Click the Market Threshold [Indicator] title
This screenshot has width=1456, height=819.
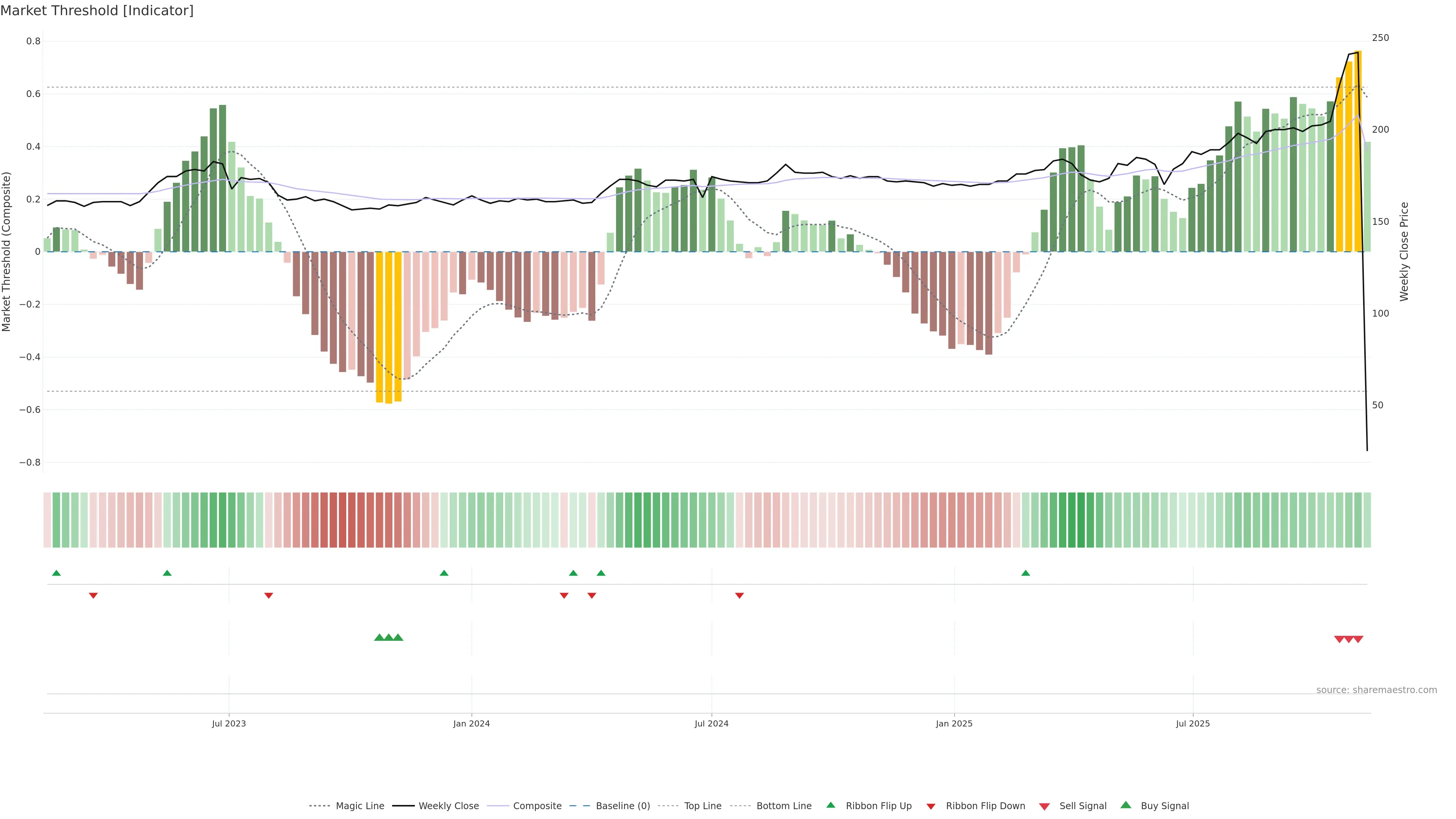[x=97, y=11]
